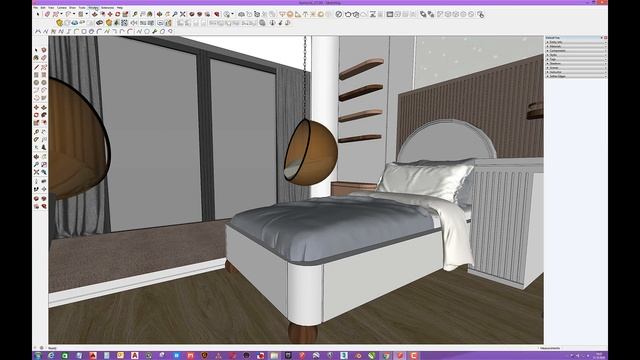Expand the Tags tray panel
This screenshot has height=360, width=640.
[576, 59]
